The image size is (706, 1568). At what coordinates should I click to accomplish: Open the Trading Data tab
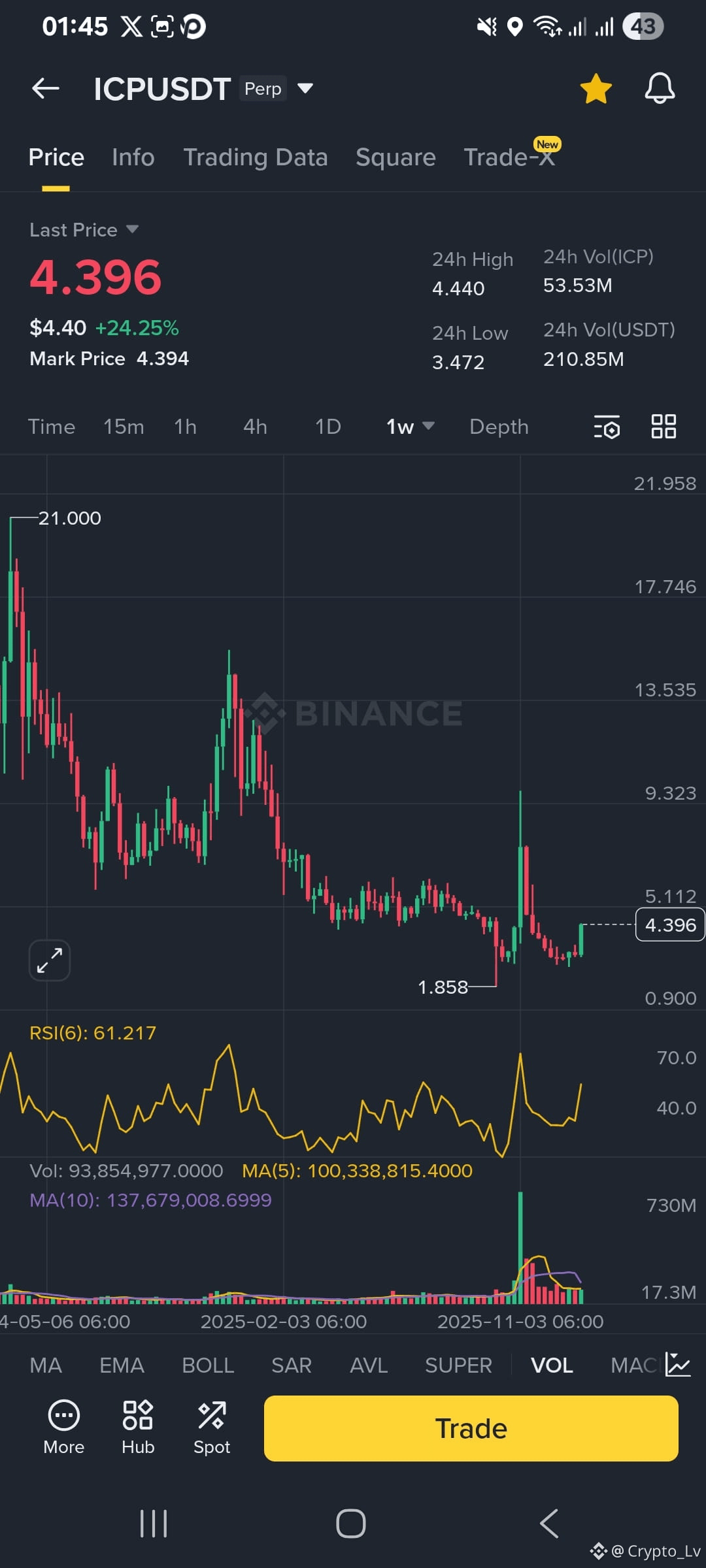(255, 157)
